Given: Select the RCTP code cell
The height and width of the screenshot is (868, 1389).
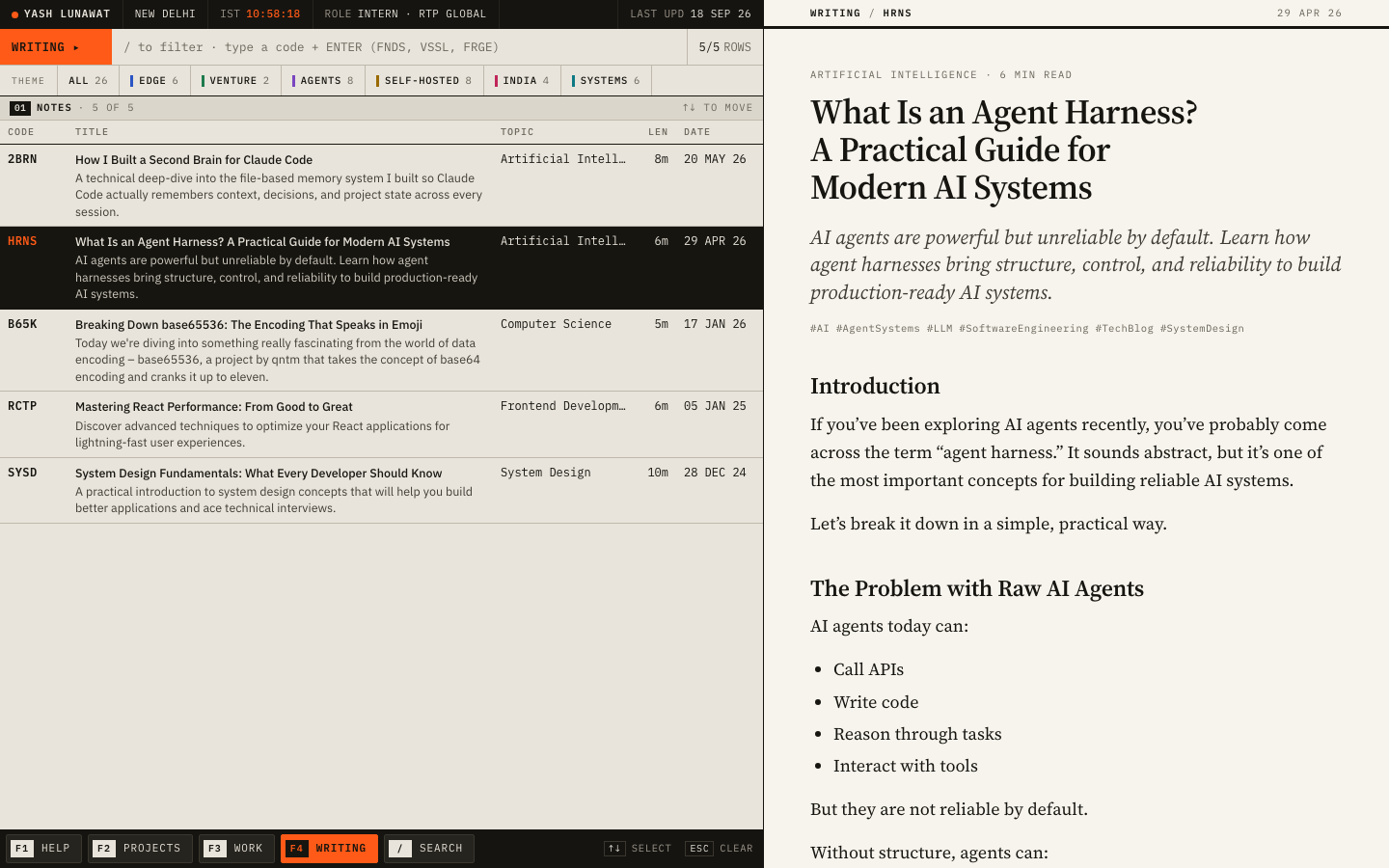Looking at the screenshot, I should (x=22, y=406).
